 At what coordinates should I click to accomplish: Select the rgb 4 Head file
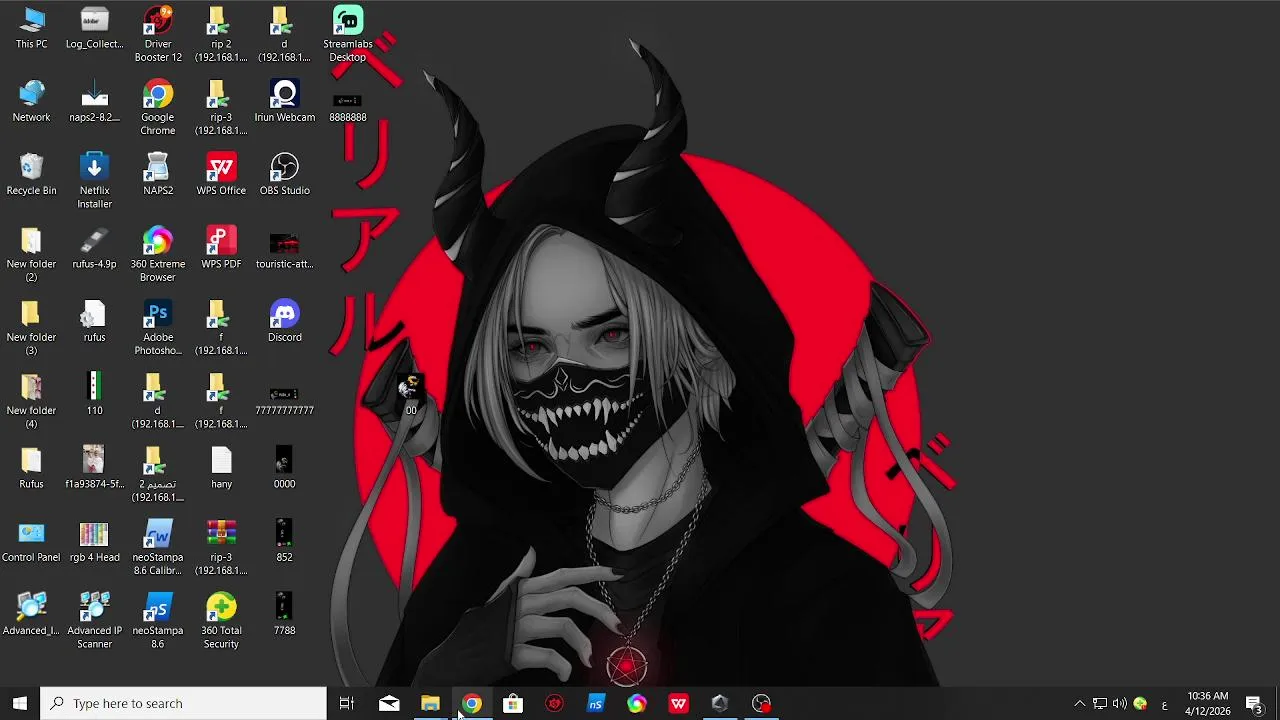coord(94,541)
